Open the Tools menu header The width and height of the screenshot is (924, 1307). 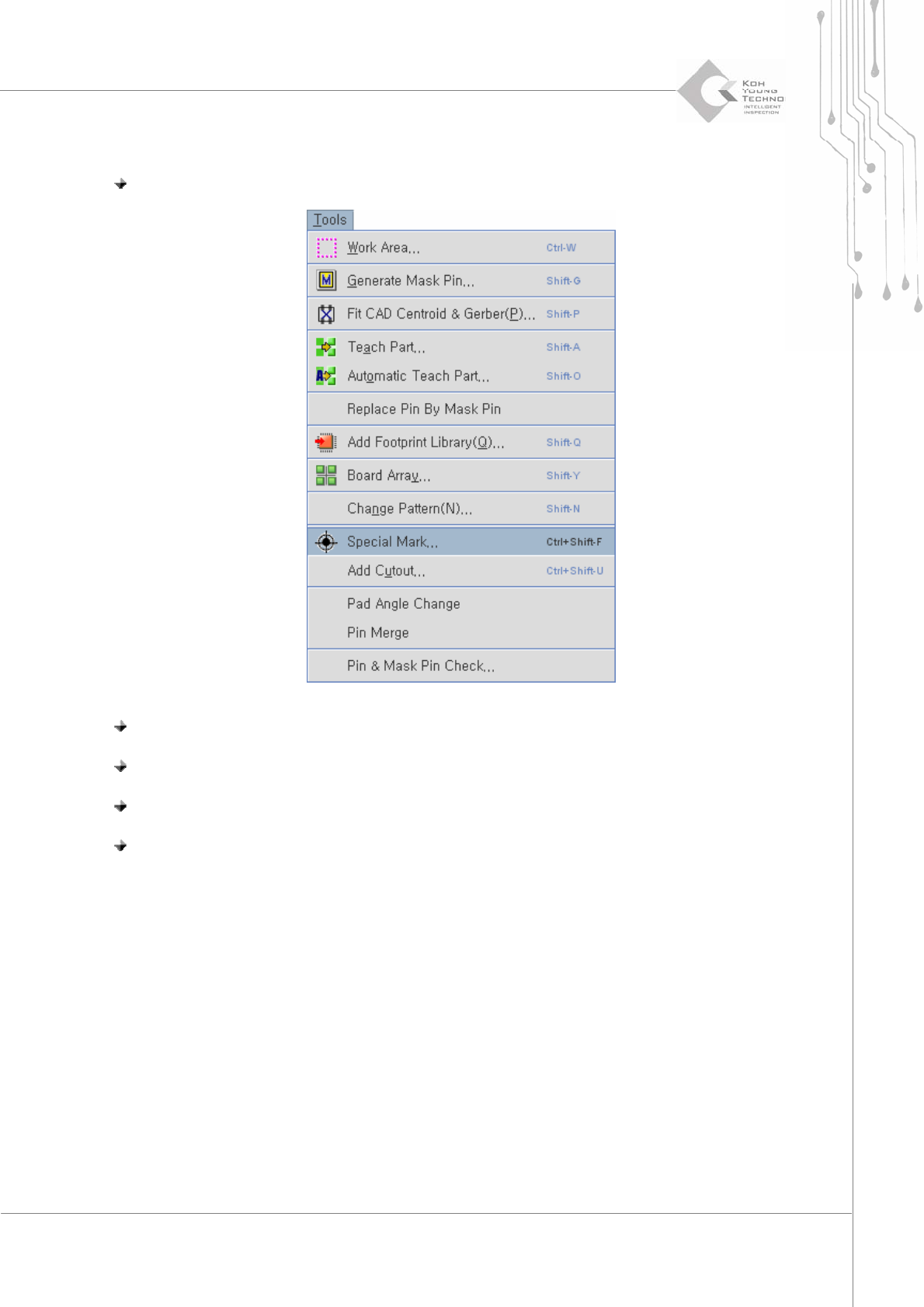[x=330, y=220]
